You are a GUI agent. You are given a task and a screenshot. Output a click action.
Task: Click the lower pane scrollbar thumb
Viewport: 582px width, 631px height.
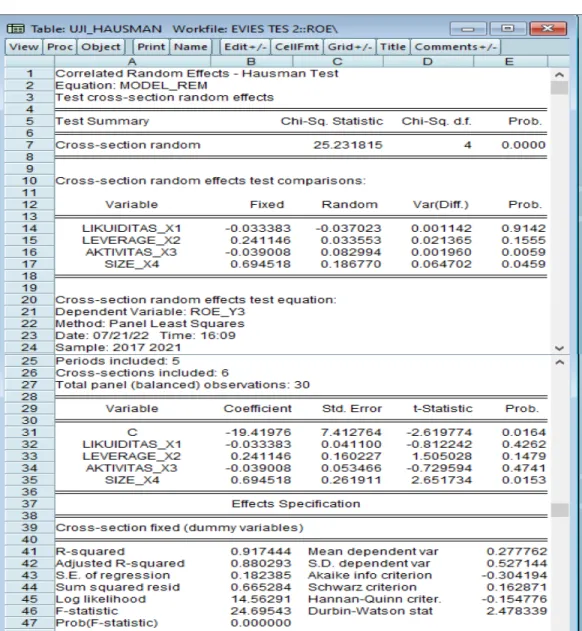coord(559,510)
